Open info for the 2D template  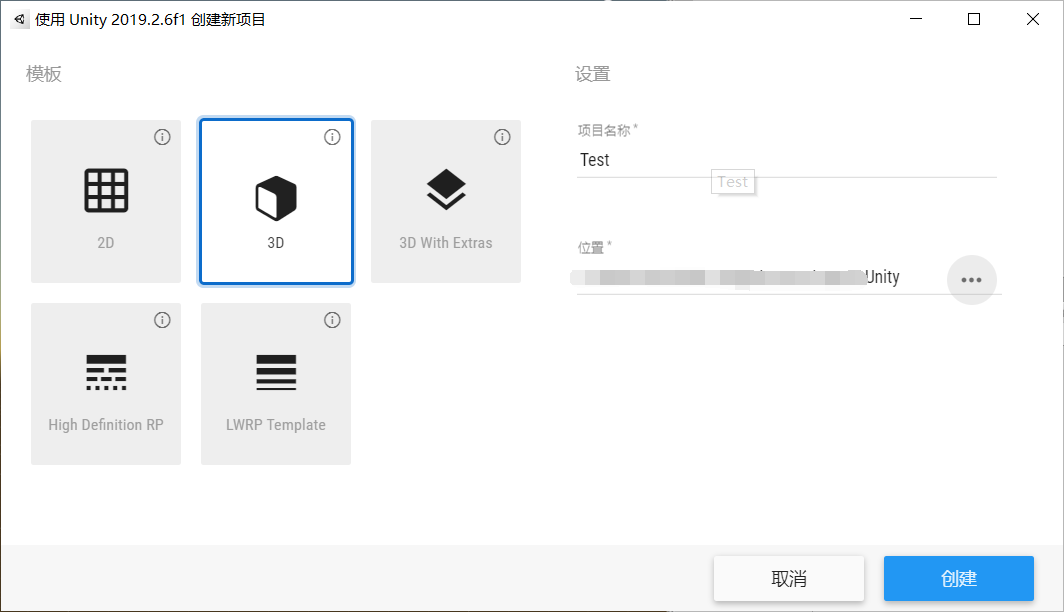click(162, 137)
